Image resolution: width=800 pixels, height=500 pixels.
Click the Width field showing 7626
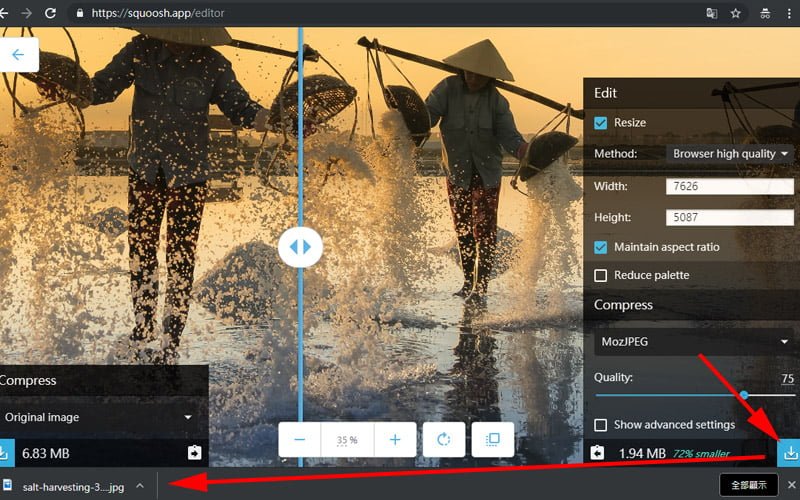tap(730, 186)
